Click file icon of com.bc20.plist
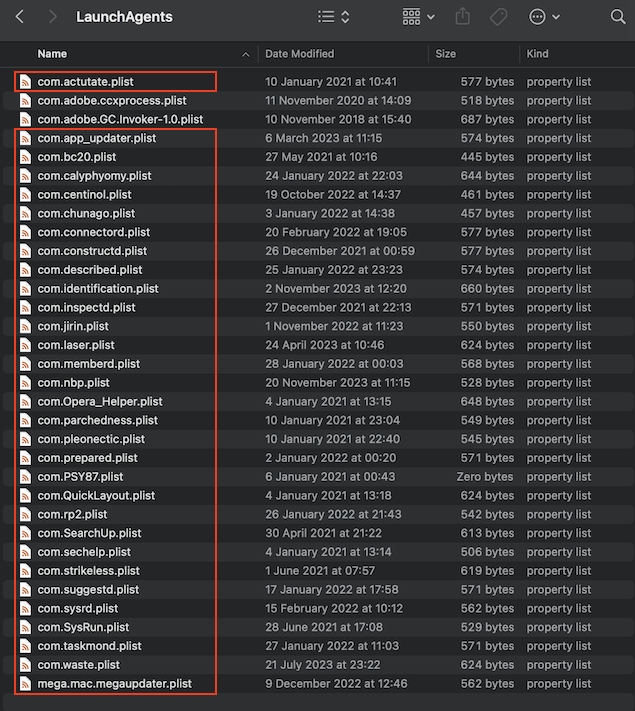The height and width of the screenshot is (711, 635). (x=25, y=157)
